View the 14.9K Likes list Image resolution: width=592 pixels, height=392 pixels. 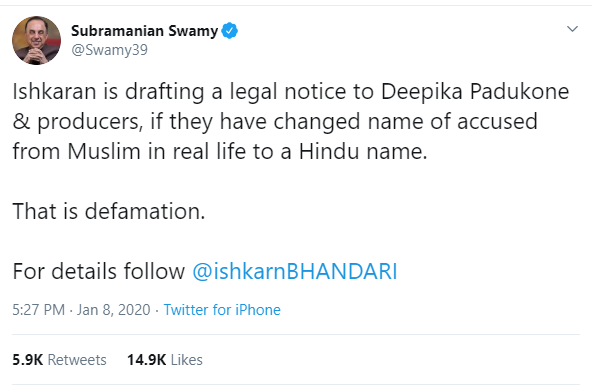165,360
